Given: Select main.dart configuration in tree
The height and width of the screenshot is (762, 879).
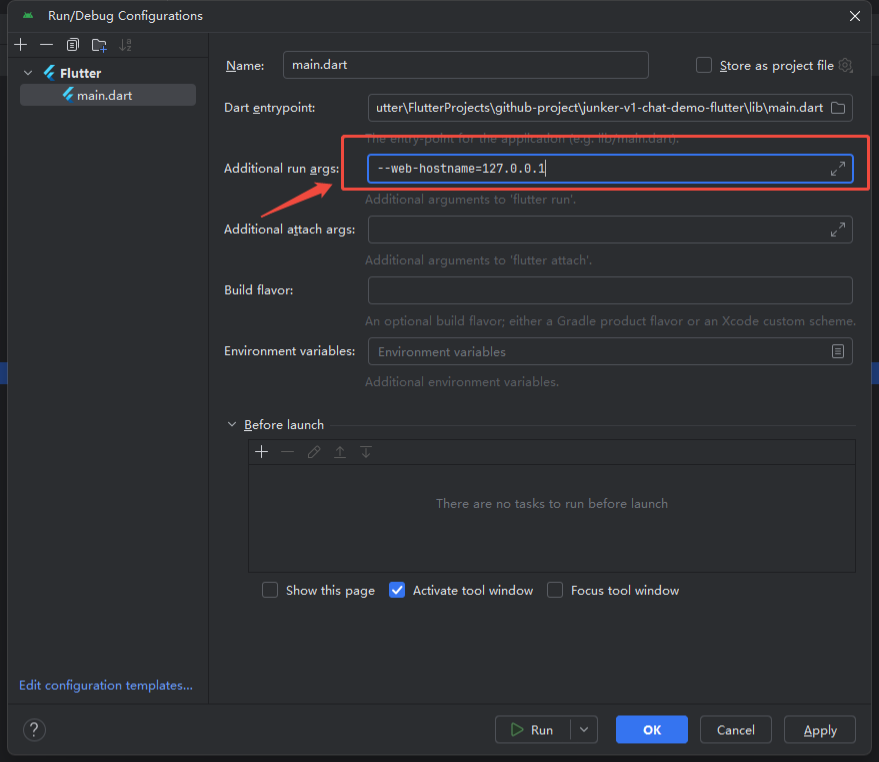Looking at the screenshot, I should [x=104, y=95].
